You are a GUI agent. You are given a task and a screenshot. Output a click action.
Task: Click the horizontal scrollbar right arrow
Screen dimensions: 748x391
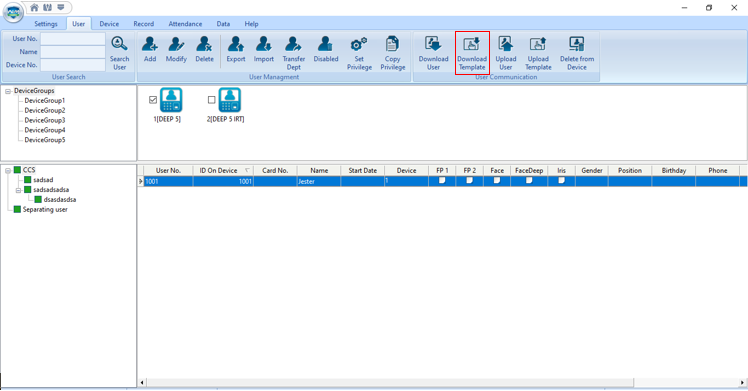[742, 382]
